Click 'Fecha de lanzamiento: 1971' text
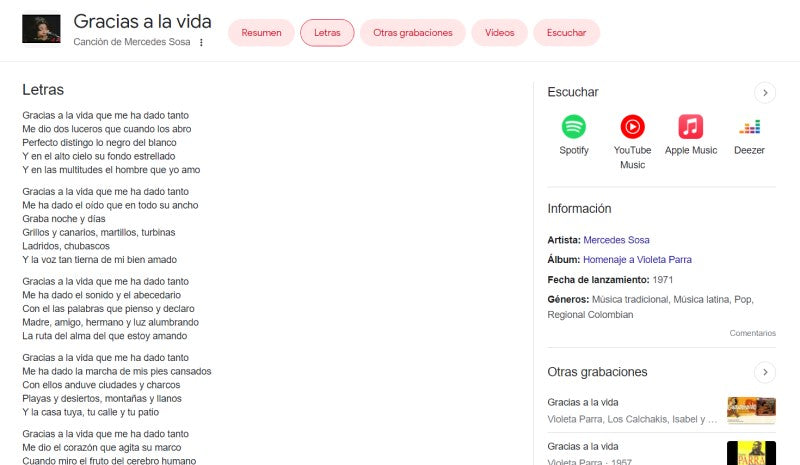Viewport: 800px width, 465px height. (x=610, y=280)
